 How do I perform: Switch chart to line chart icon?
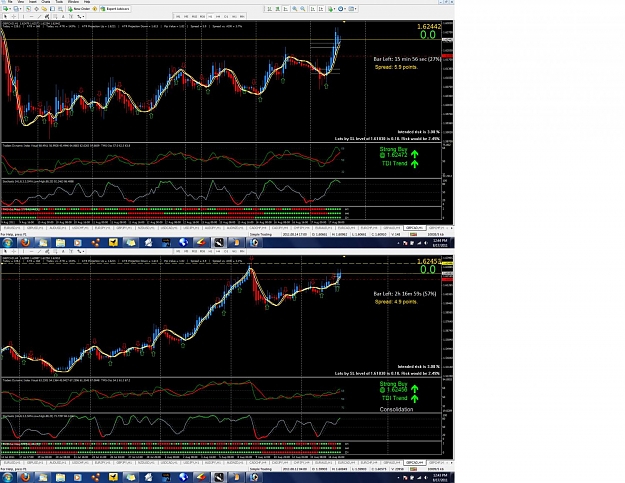coord(286,9)
